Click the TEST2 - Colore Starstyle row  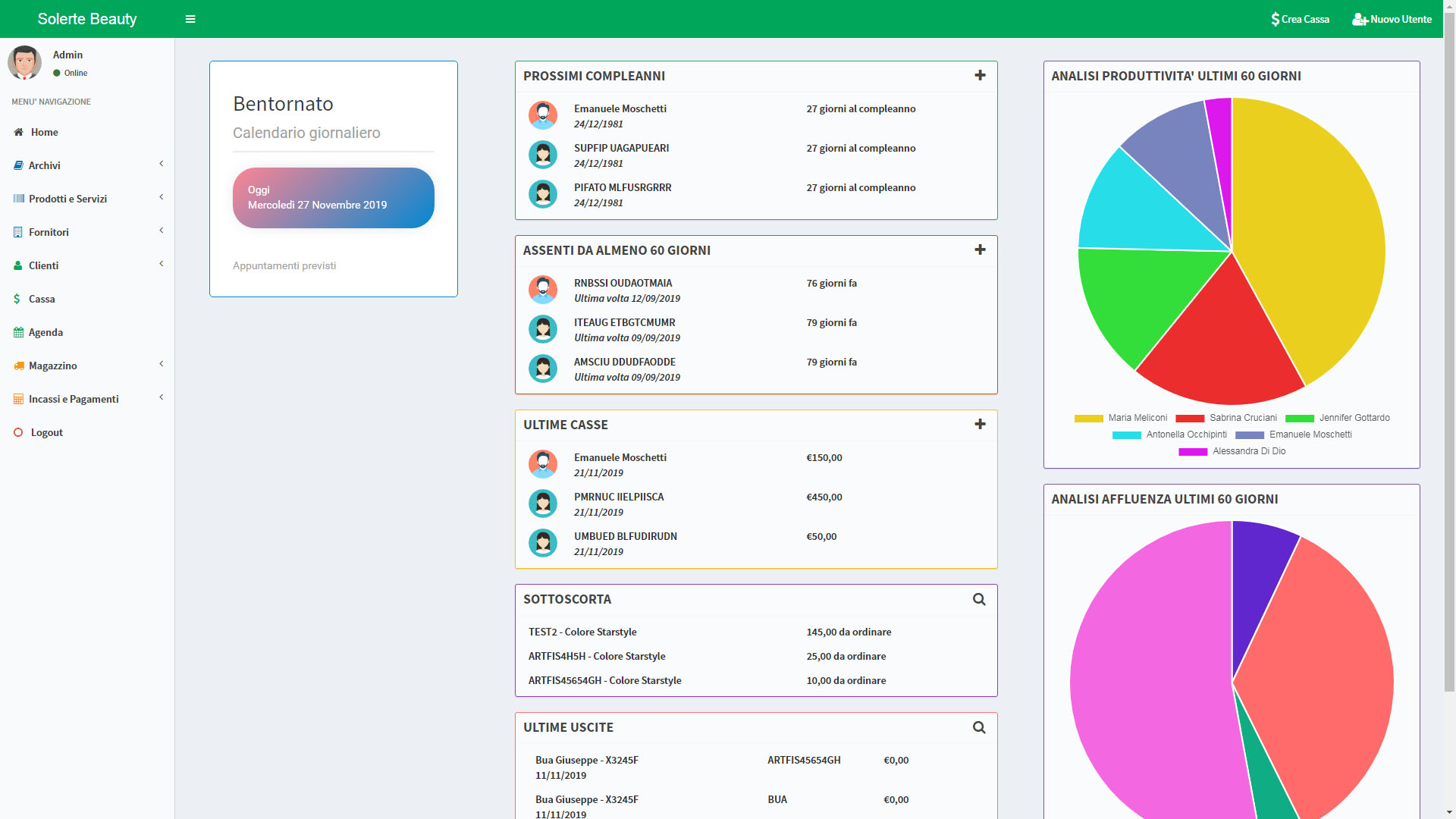(756, 632)
